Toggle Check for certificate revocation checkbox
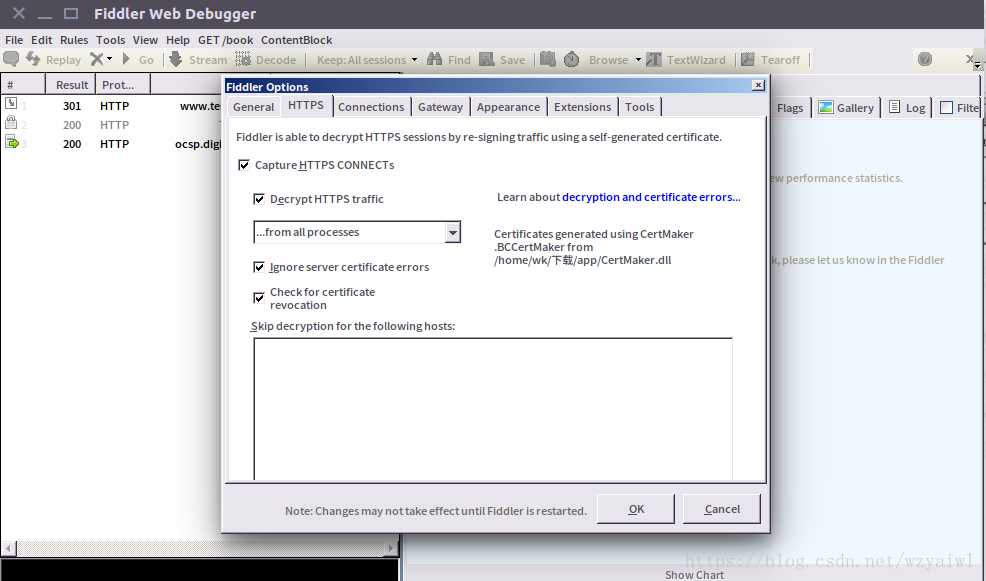Screen dimensions: 986x581 click(x=258, y=297)
